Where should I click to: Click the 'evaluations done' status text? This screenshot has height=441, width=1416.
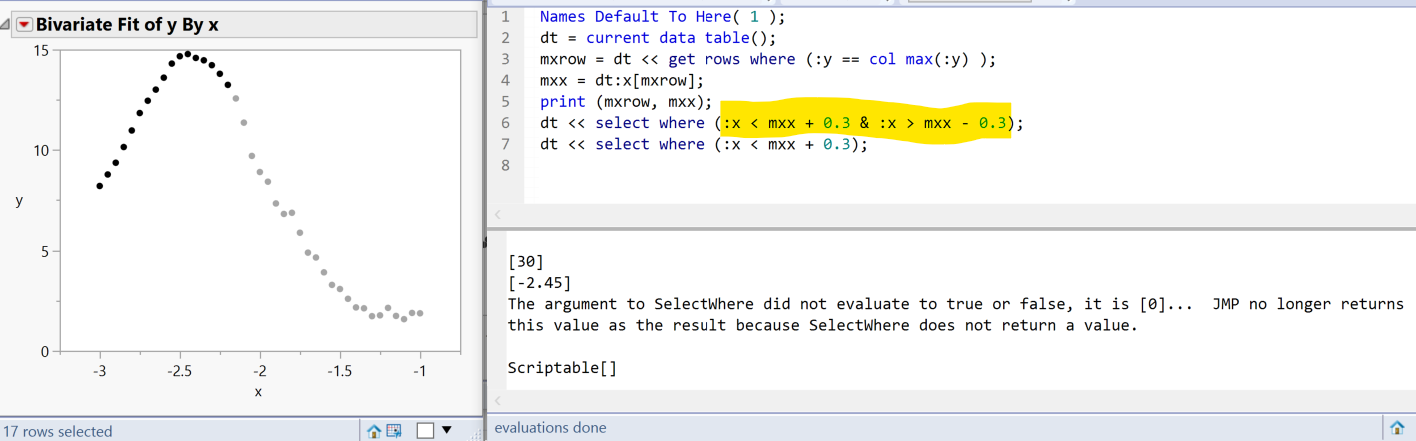tap(550, 428)
